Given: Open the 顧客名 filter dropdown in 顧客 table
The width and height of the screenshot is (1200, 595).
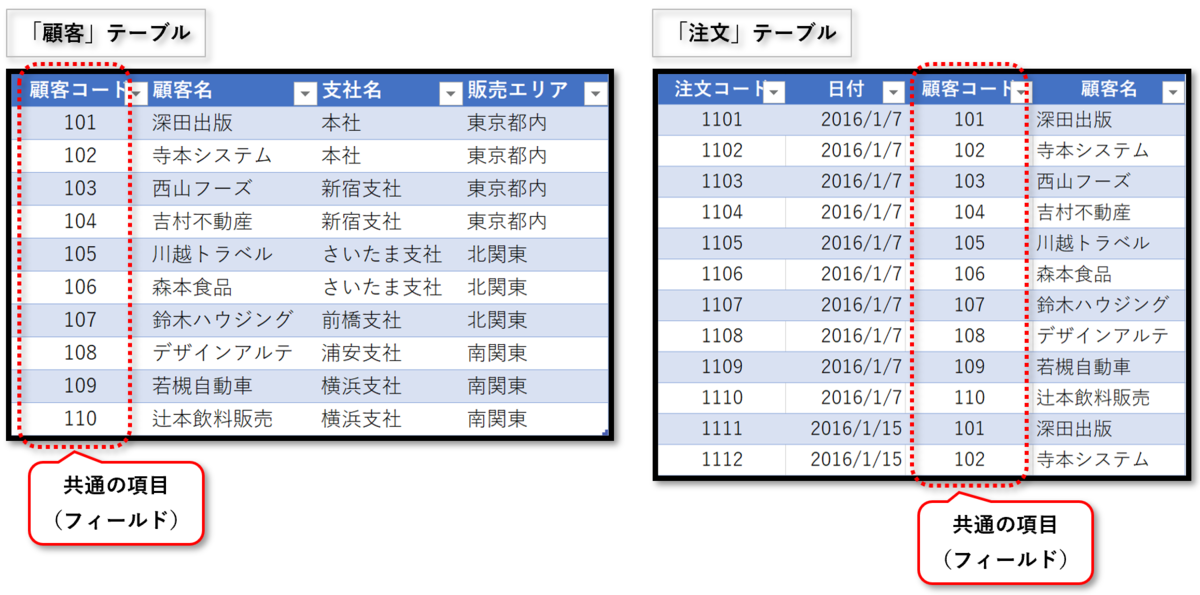Looking at the screenshot, I should (306, 93).
